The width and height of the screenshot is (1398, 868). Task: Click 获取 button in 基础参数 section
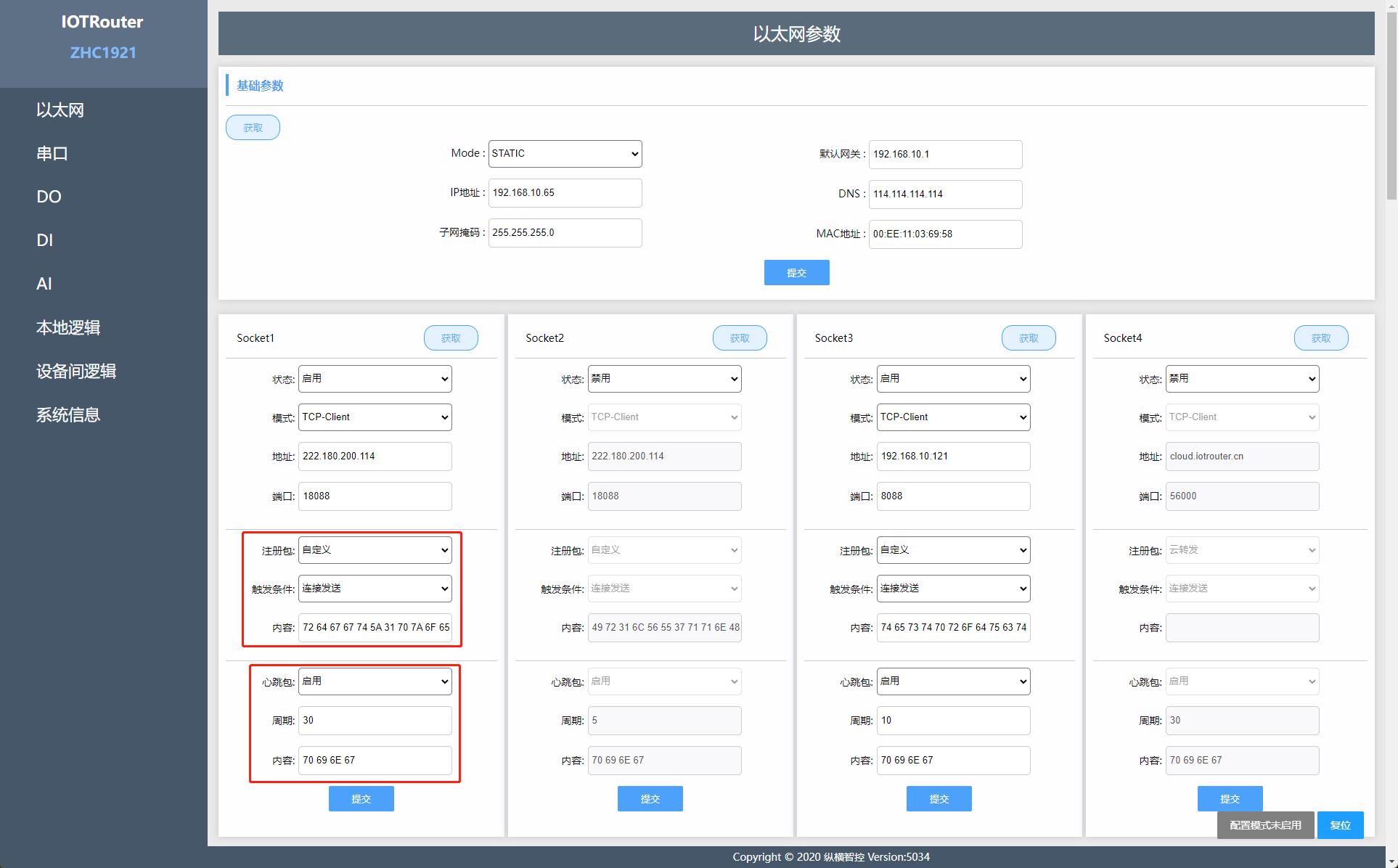pos(253,128)
